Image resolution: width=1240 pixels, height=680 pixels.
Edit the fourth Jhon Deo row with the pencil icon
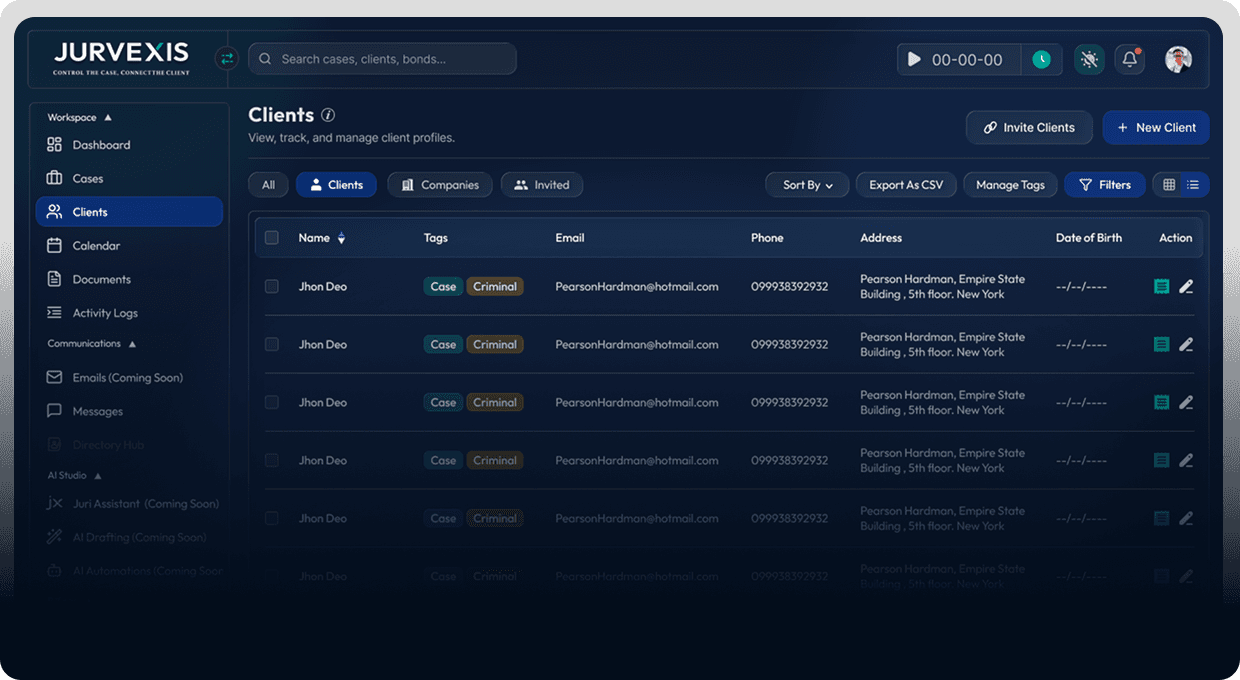[1186, 461]
